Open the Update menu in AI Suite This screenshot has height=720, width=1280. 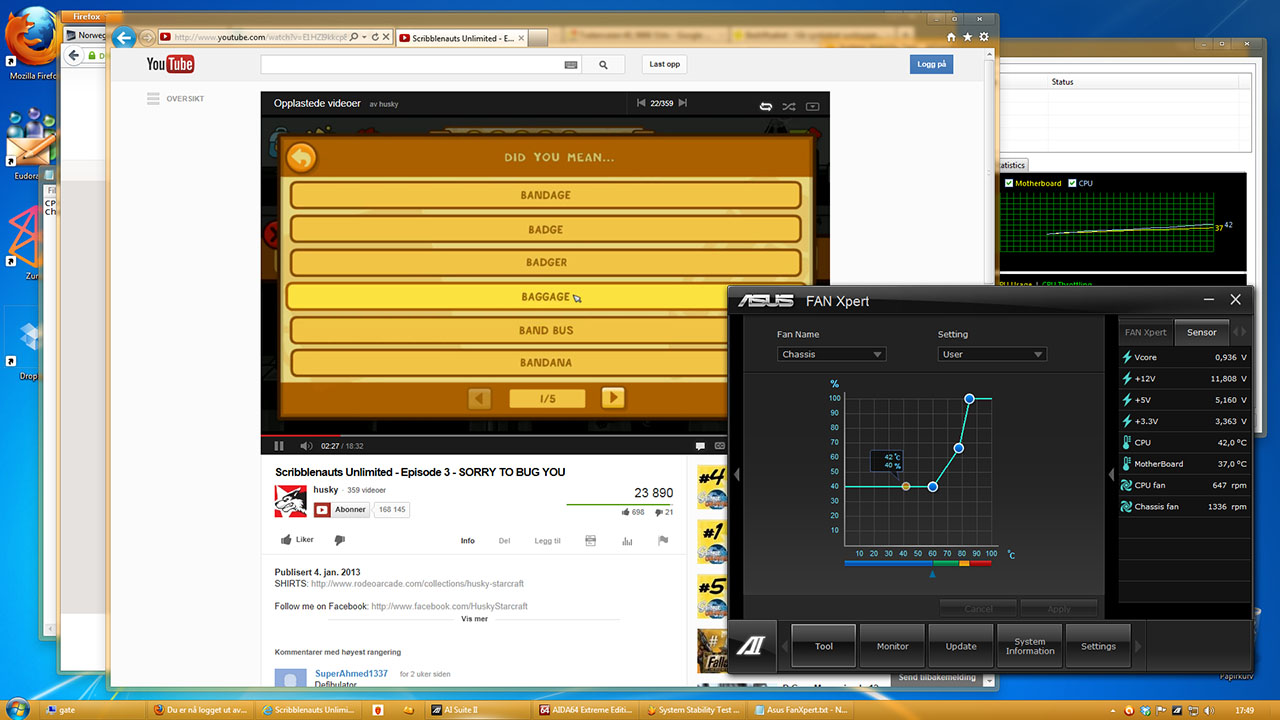point(961,646)
